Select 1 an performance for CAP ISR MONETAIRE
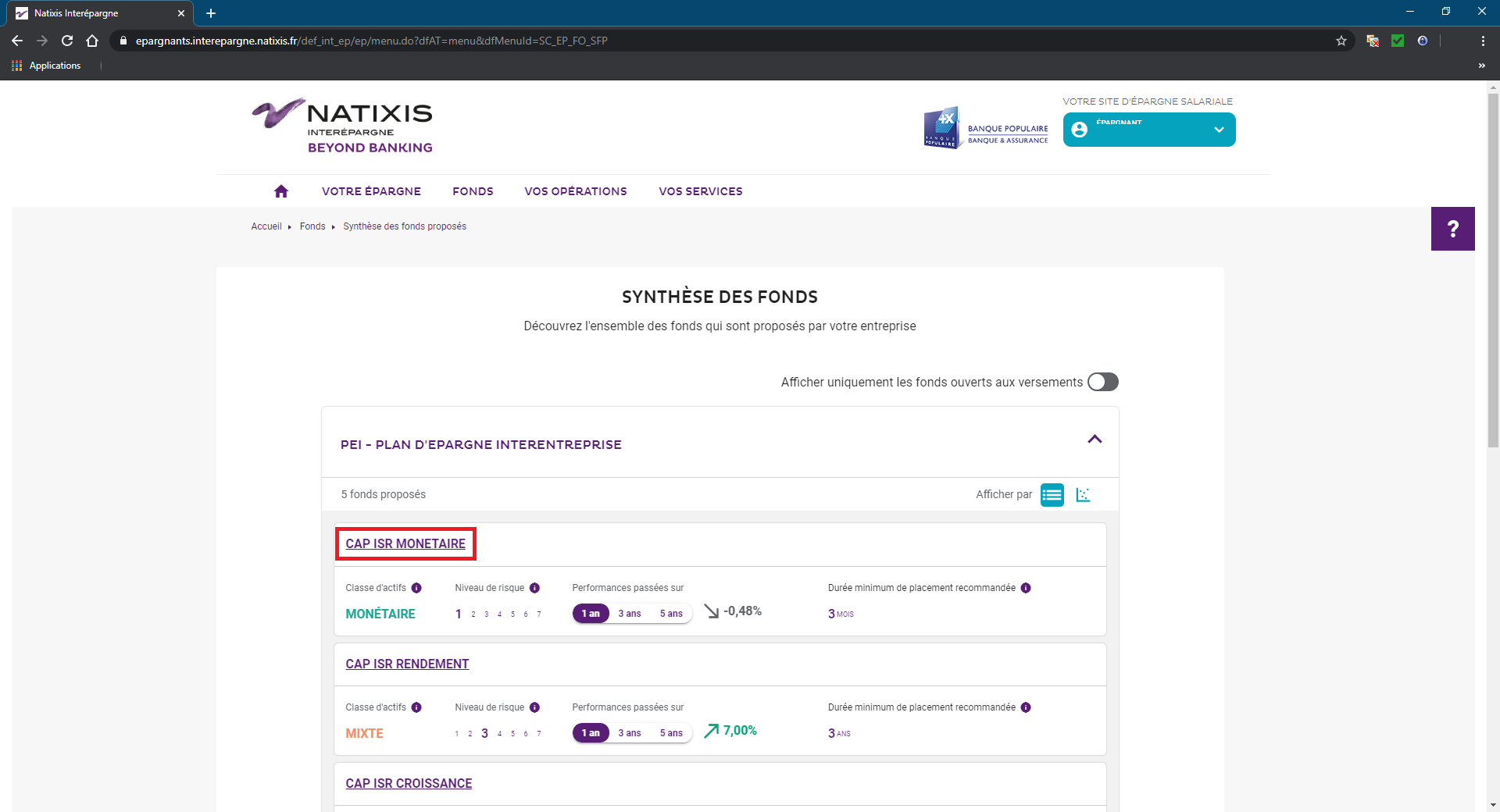1500x812 pixels. click(591, 614)
